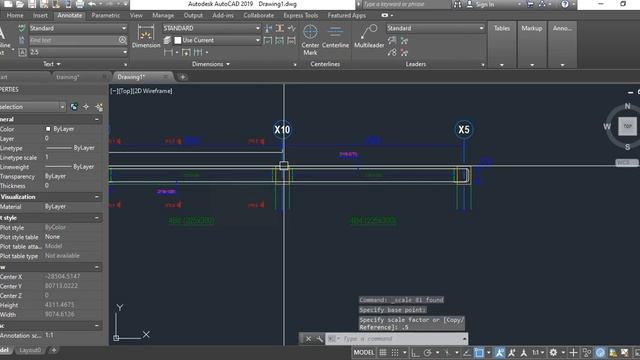Image resolution: width=640 pixels, height=360 pixels.
Task: Toggle object snap in status bar
Action: coord(479,353)
